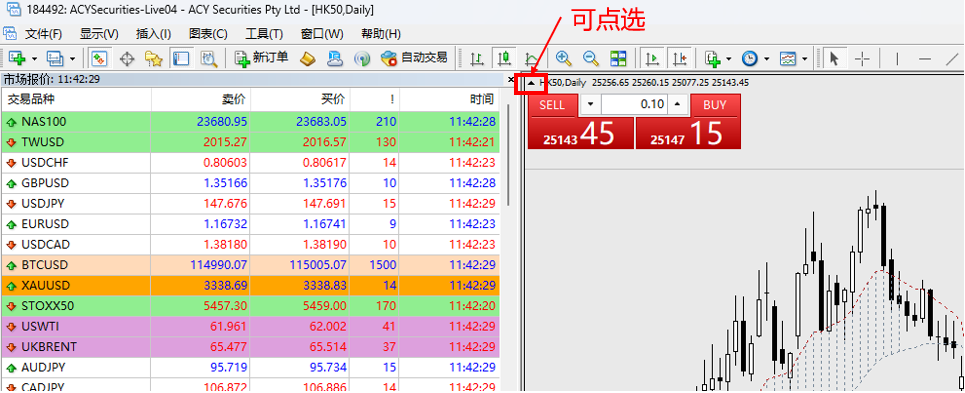Draw a vertical line tool
The image size is (965, 393).
tap(897, 58)
